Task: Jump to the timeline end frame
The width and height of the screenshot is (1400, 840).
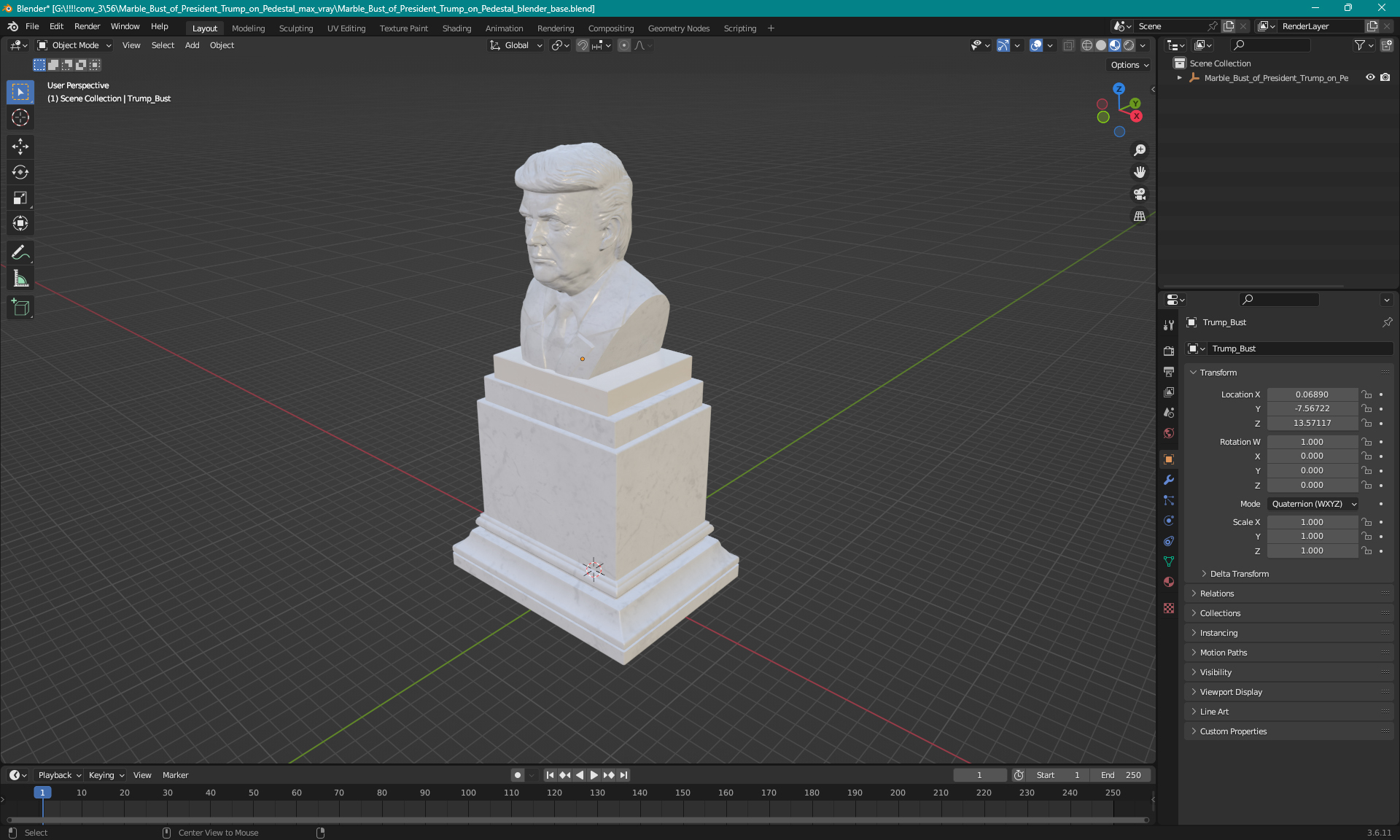Action: pos(623,775)
